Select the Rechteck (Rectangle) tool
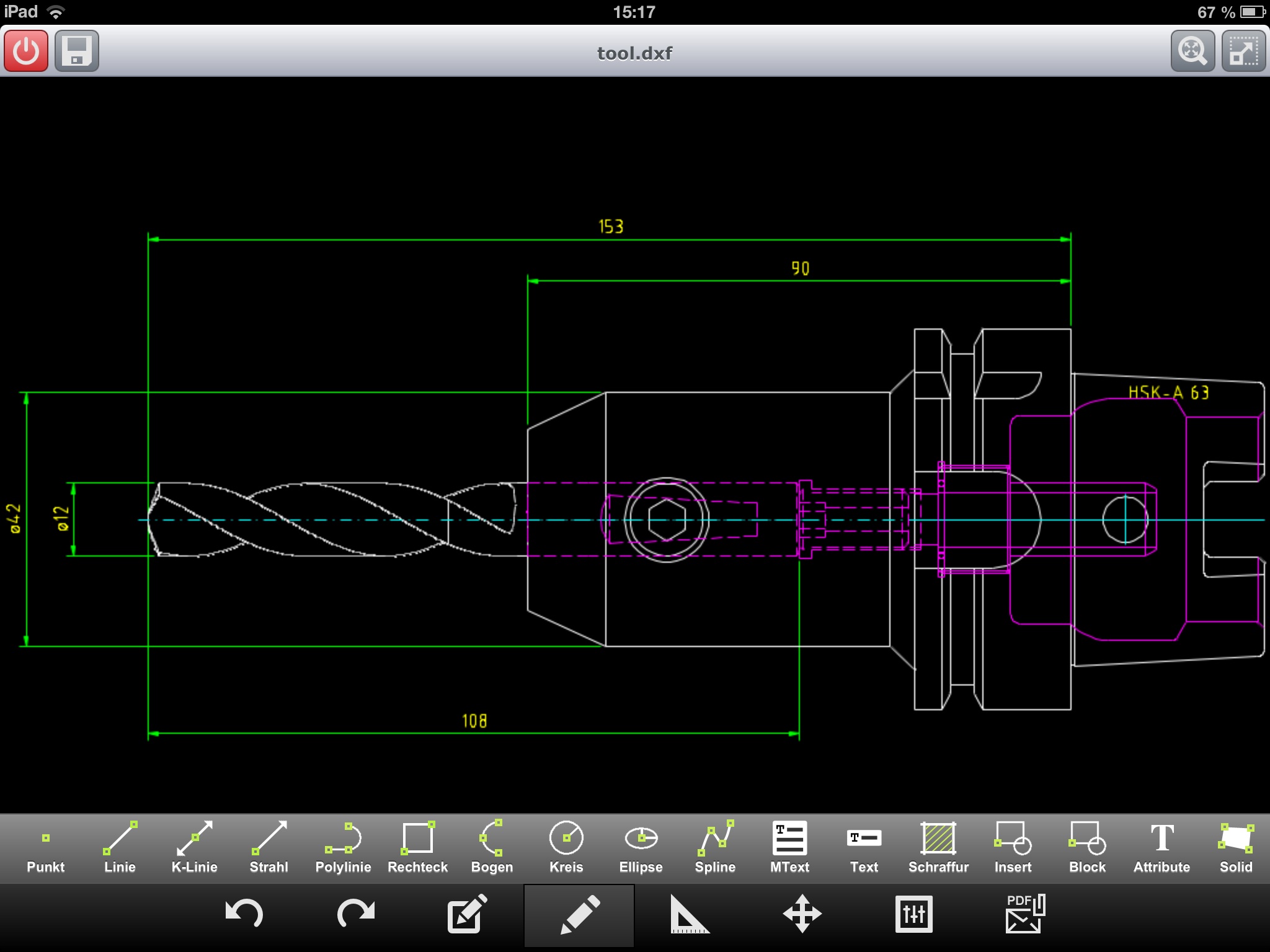The height and width of the screenshot is (952, 1270). click(x=418, y=849)
